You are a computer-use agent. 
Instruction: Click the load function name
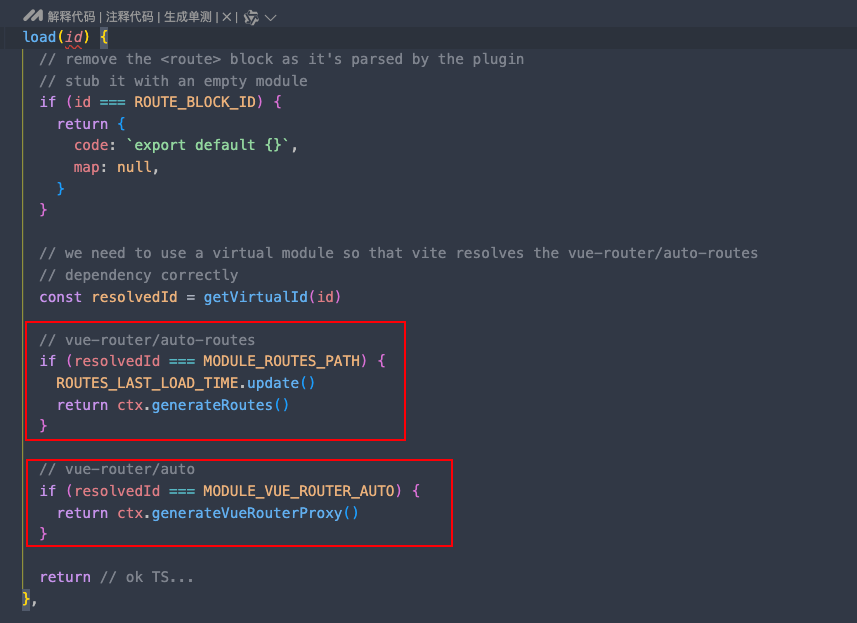click(x=39, y=37)
